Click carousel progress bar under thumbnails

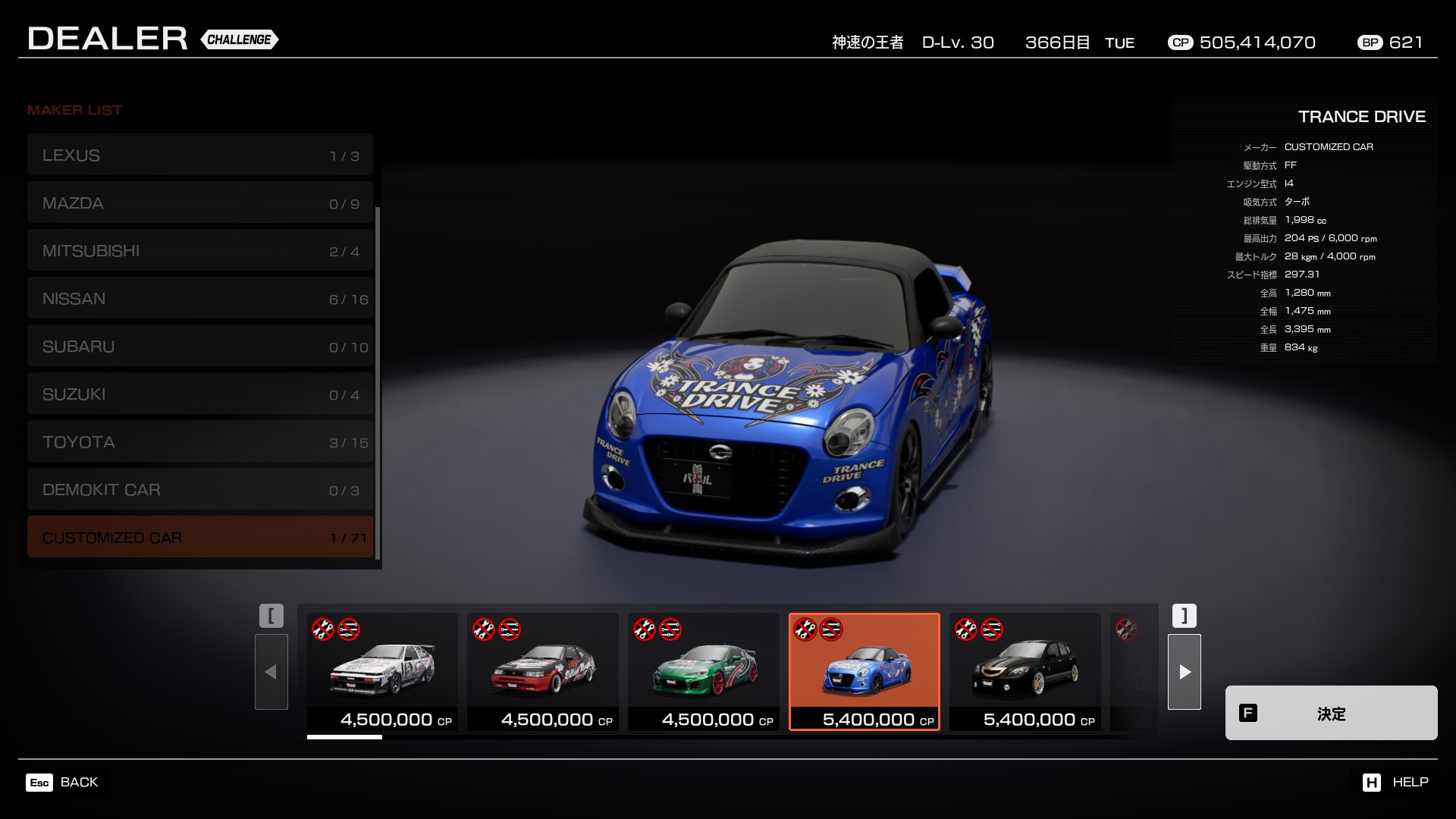click(x=344, y=736)
